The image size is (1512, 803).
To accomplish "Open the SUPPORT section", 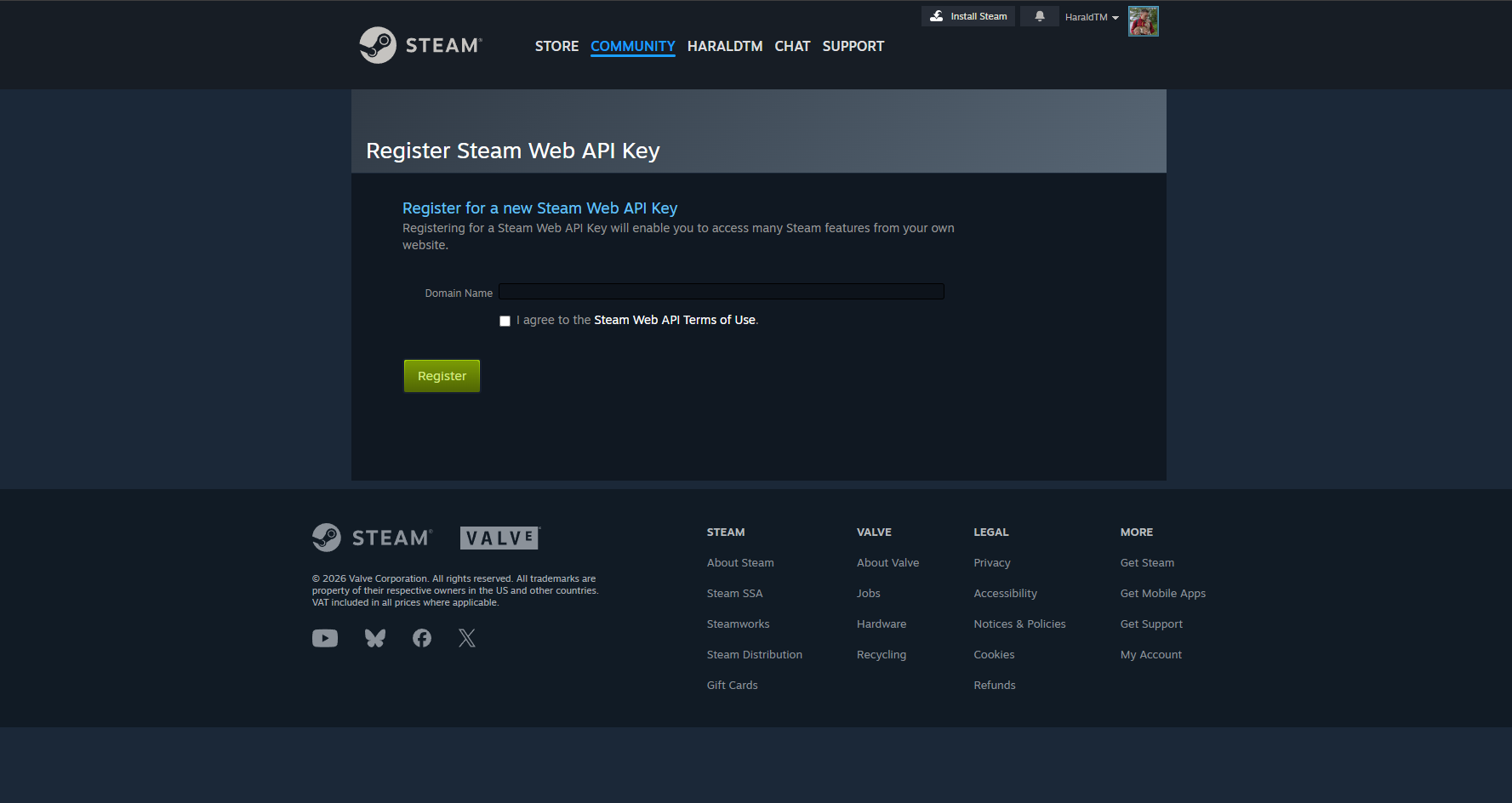I will point(853,46).
